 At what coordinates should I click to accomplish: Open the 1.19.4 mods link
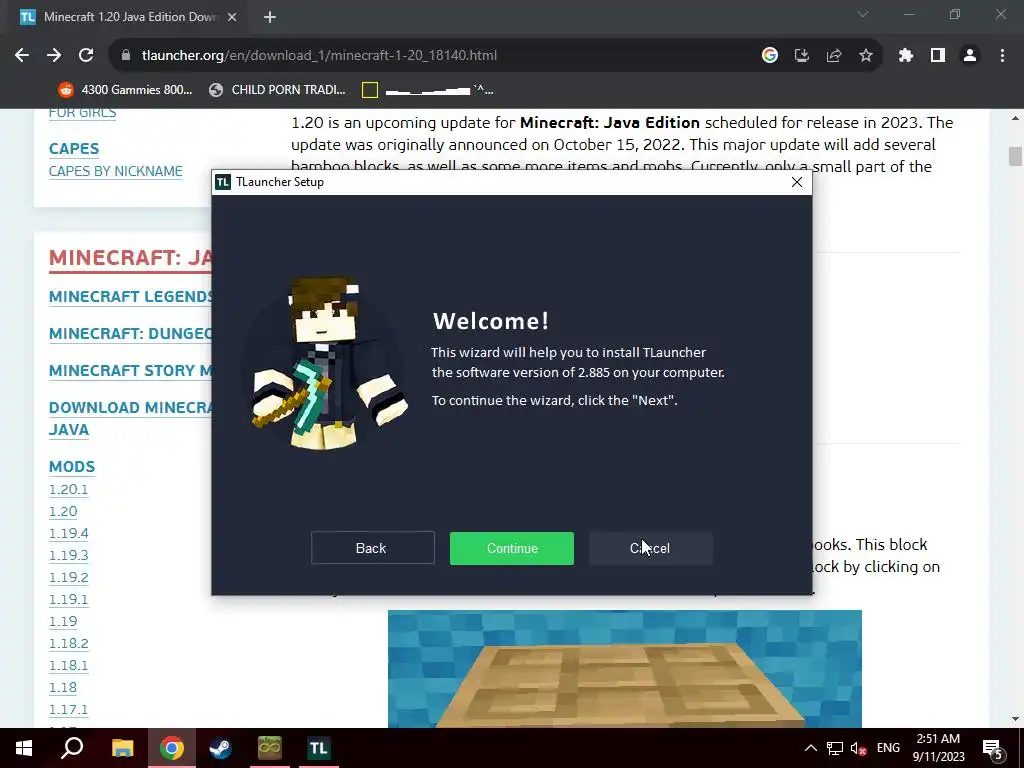69,534
